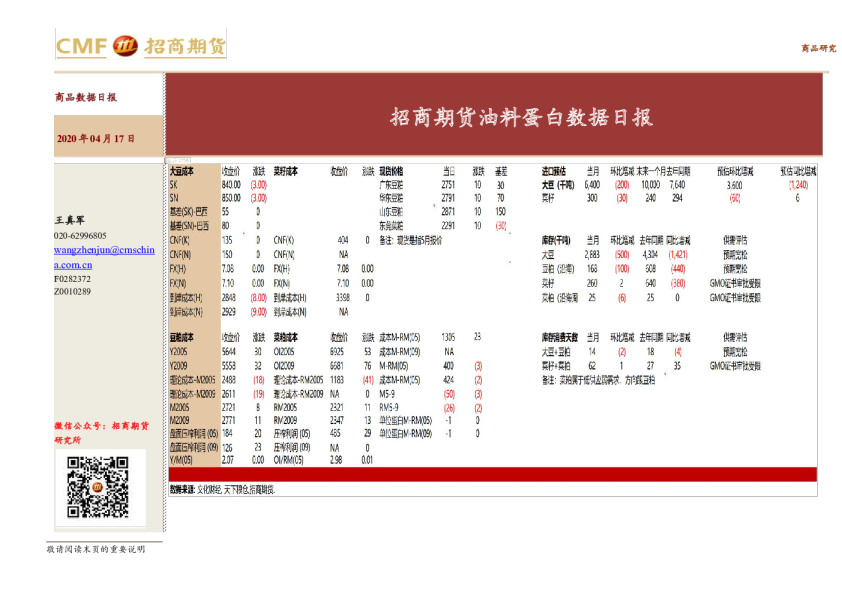Expand the 库存消费天数 section
Viewport: 842px width, 595px height.
(x=560, y=336)
